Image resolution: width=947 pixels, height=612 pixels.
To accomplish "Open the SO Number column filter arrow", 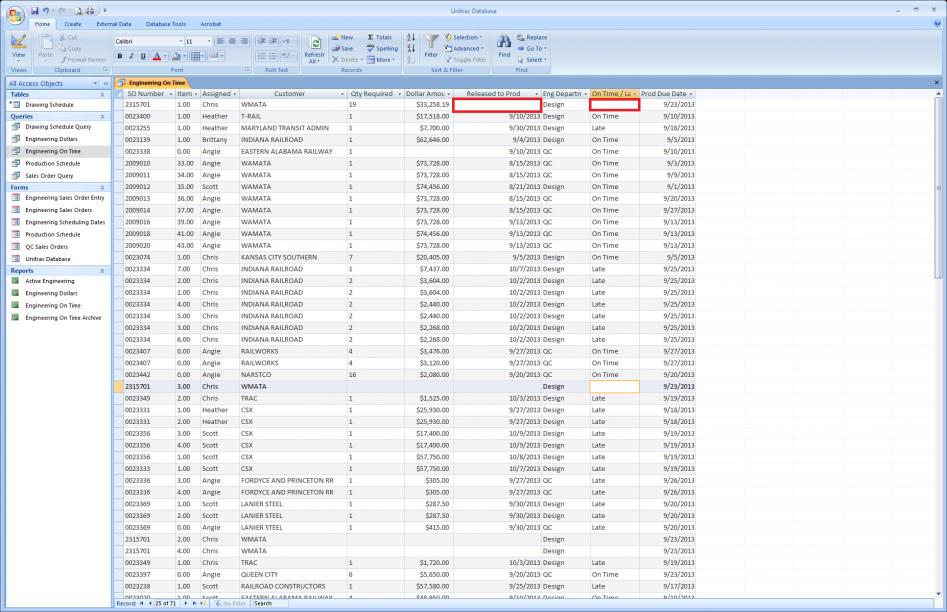I will [171, 94].
